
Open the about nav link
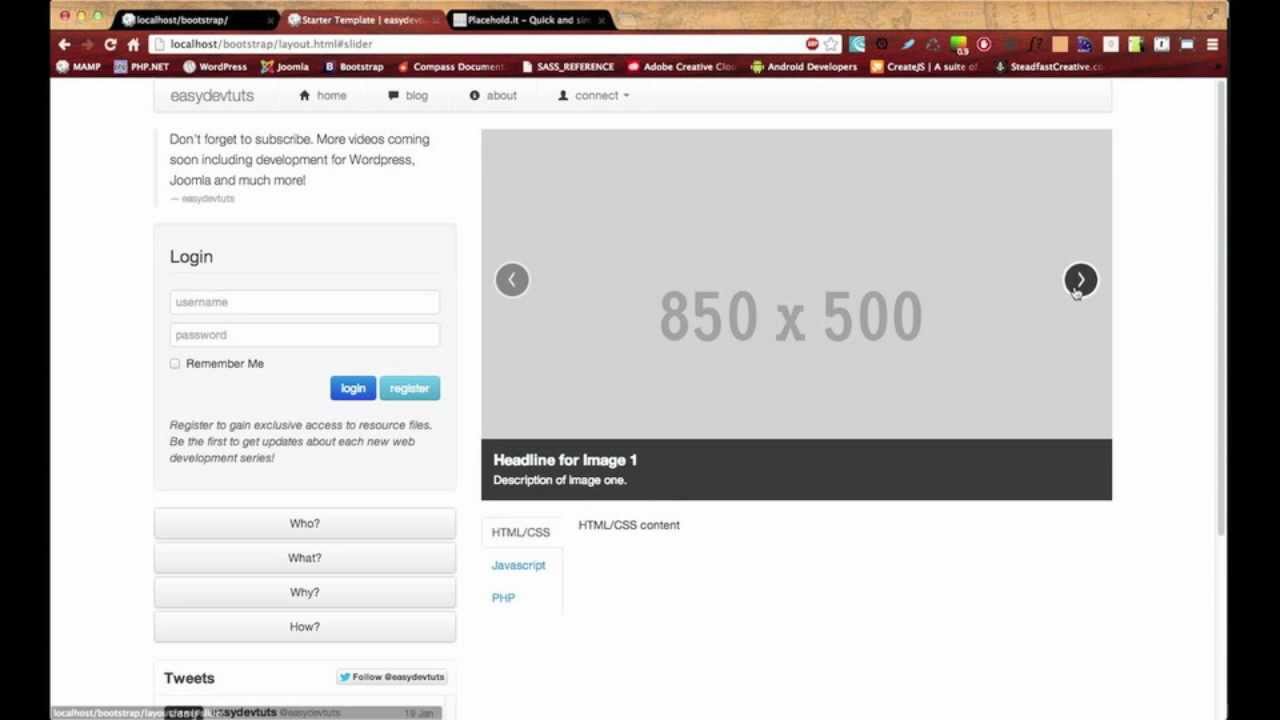coord(492,95)
